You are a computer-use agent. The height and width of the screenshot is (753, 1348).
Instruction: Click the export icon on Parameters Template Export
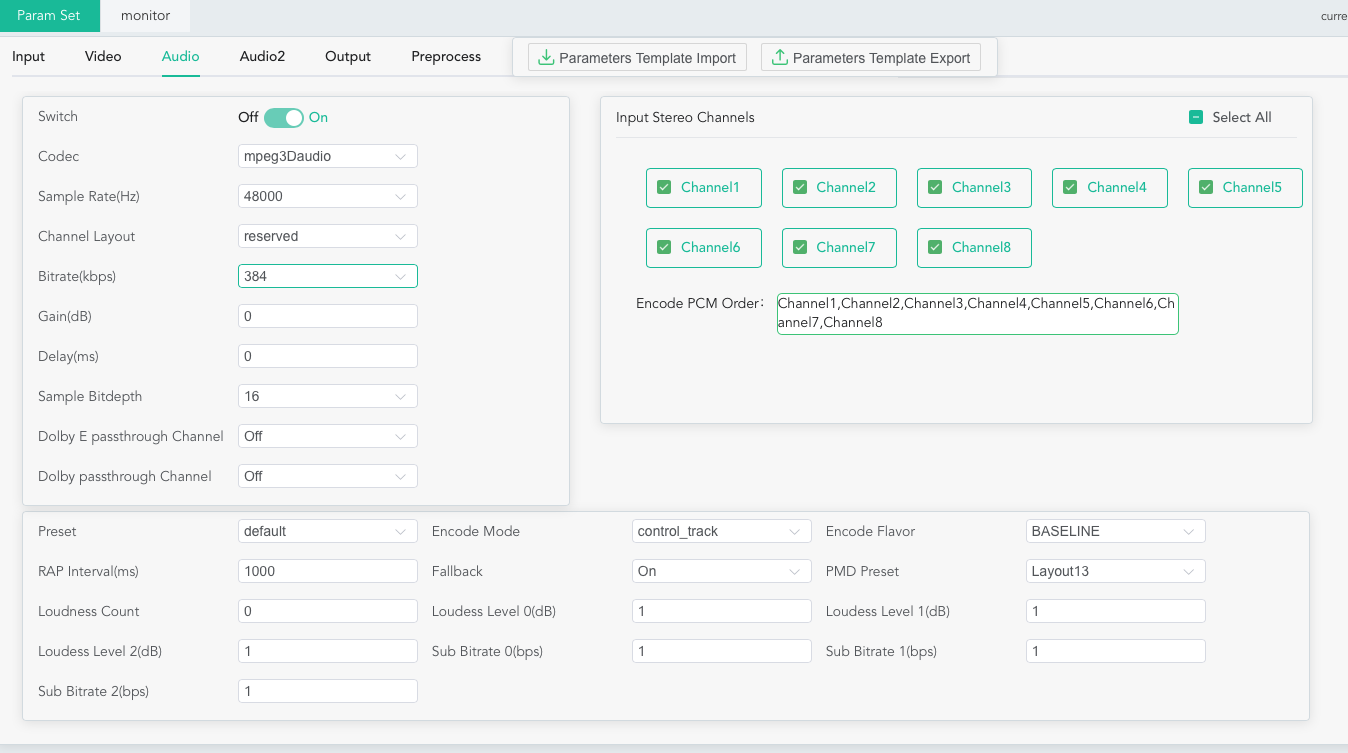780,58
